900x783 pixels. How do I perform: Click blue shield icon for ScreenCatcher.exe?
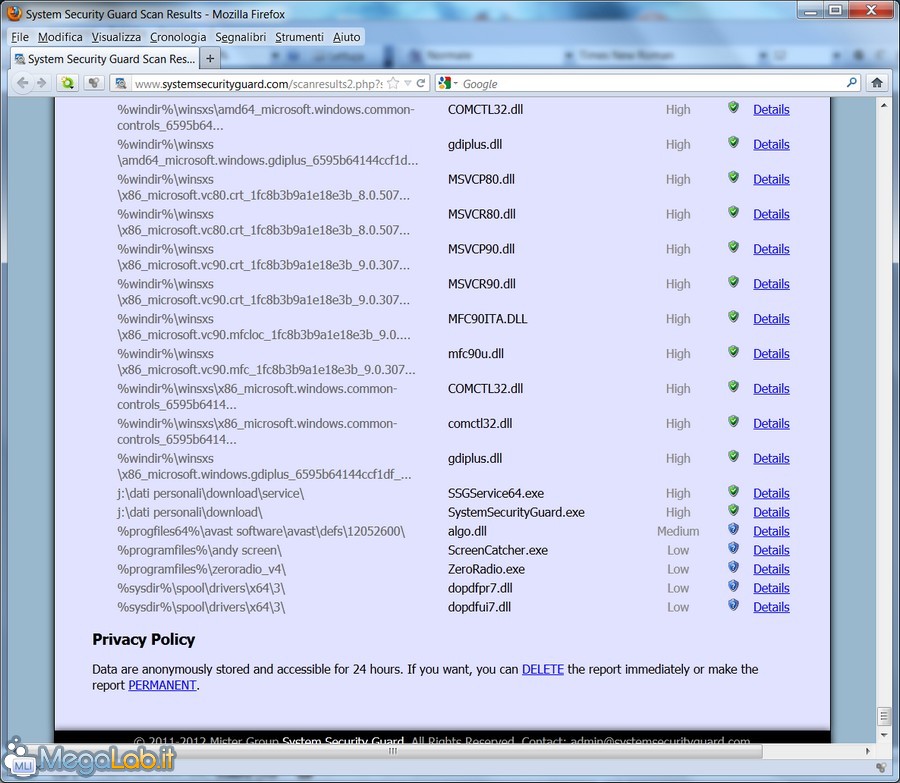[x=733, y=548]
